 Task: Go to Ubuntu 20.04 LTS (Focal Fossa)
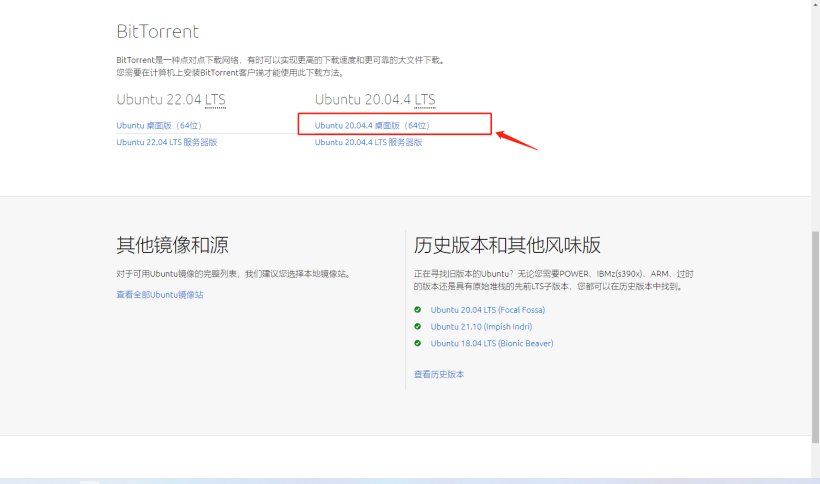[x=487, y=310]
